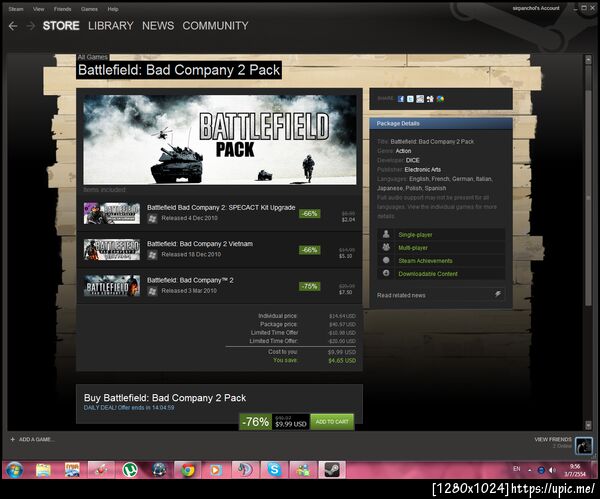Open Battlefield: Bad Company™ 2 link
This screenshot has height=499, width=600.
190,280
